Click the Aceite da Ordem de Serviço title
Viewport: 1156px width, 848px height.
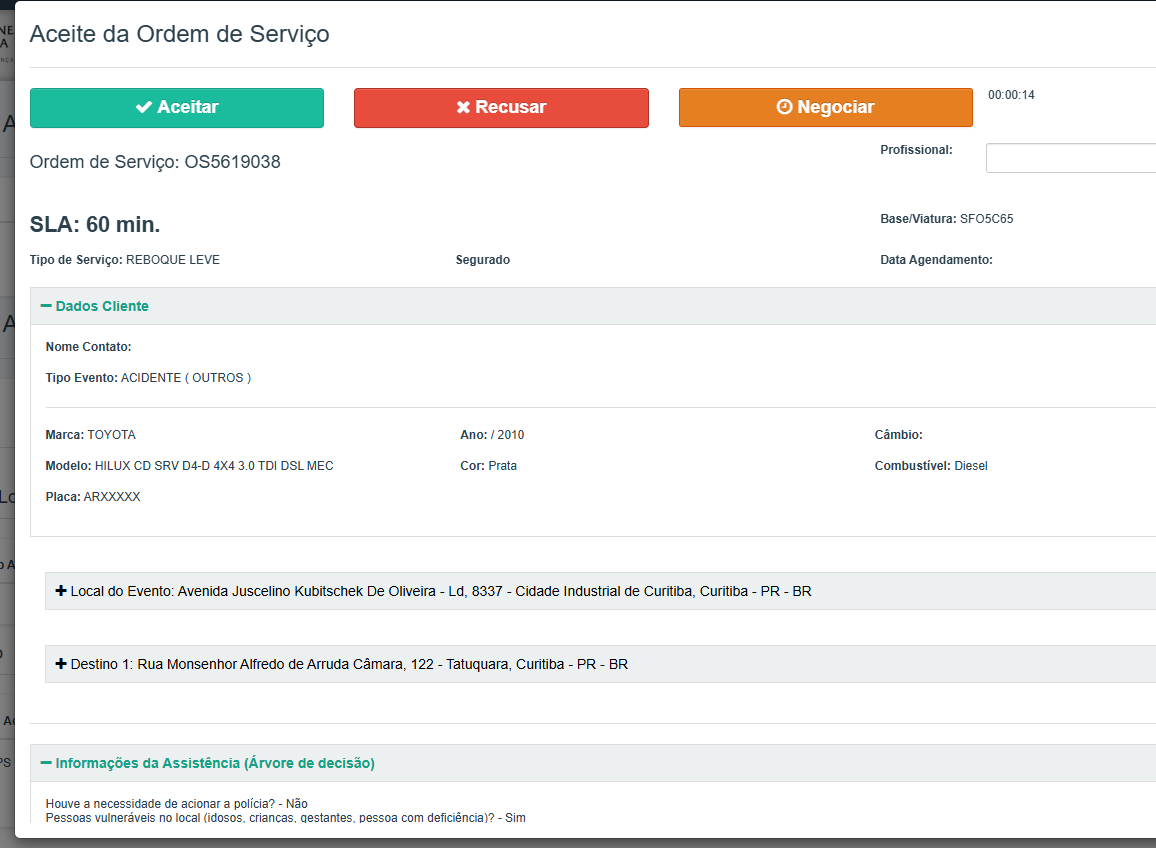click(x=179, y=34)
